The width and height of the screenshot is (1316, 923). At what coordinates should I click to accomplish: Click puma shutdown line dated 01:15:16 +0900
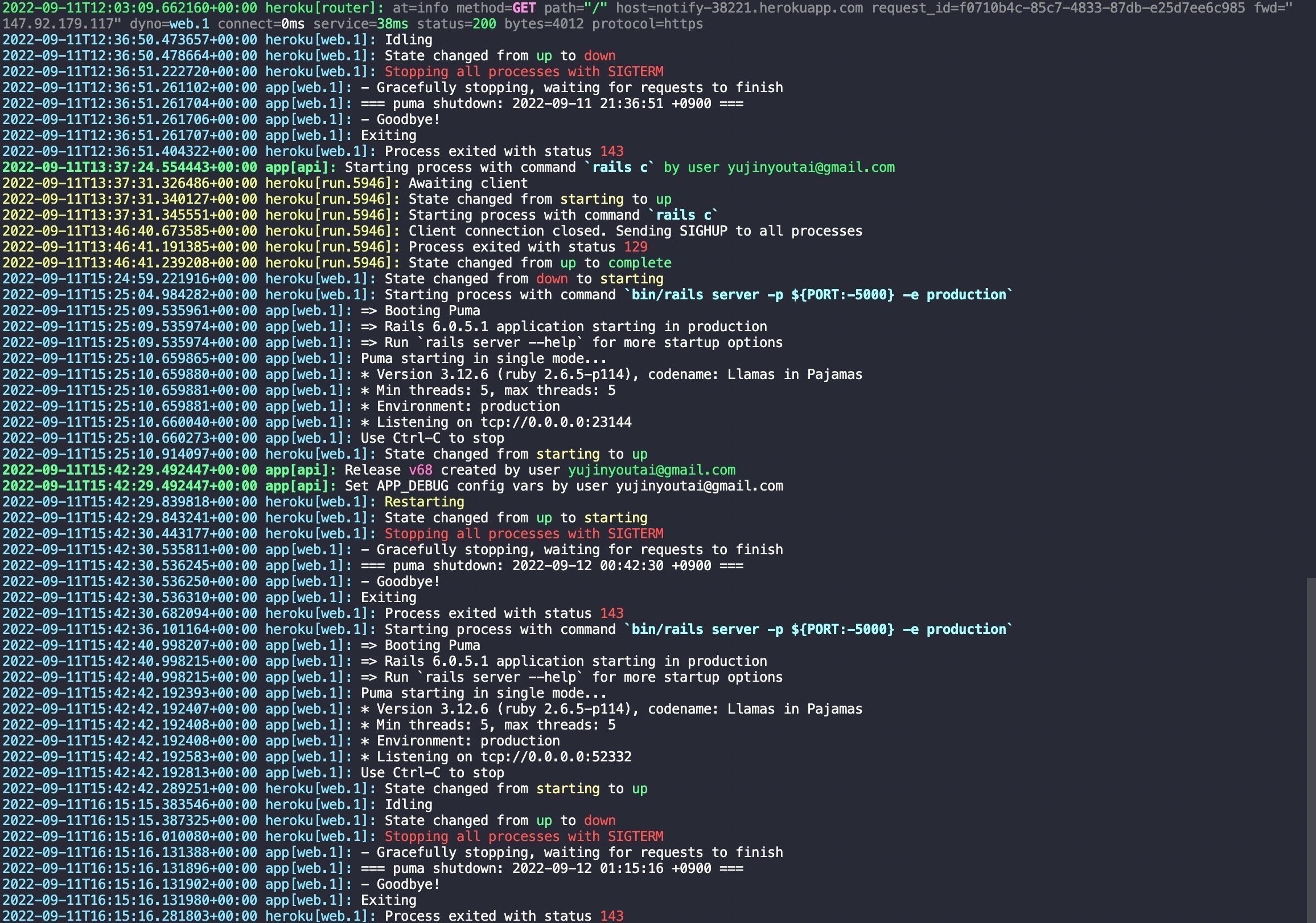point(373,869)
